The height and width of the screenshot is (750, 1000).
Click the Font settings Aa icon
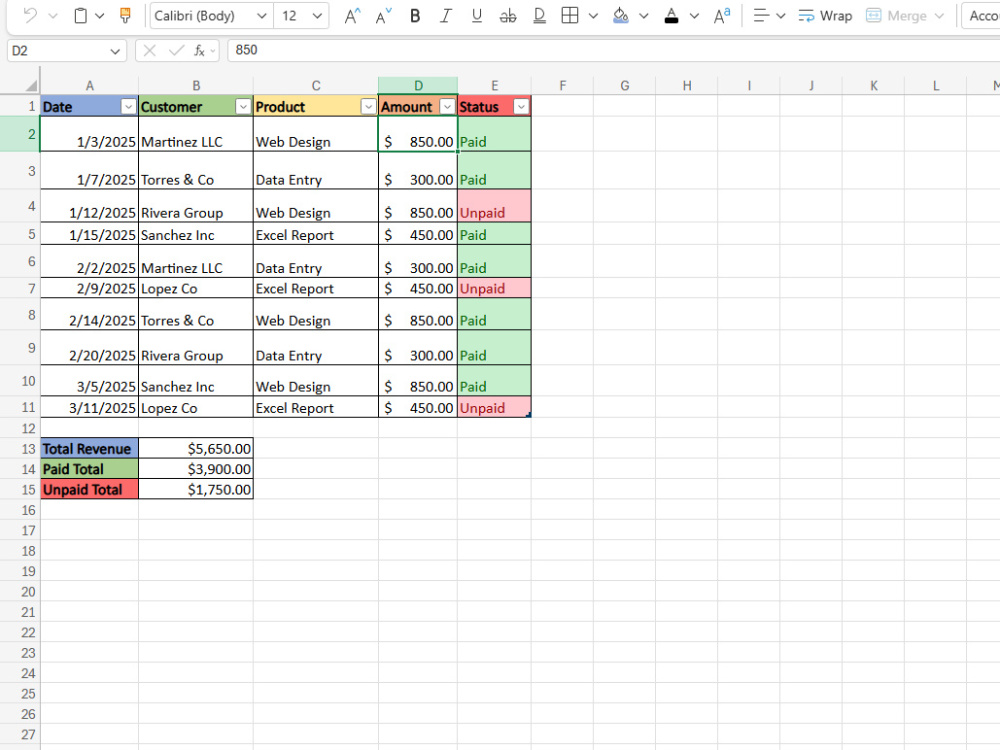(722, 16)
